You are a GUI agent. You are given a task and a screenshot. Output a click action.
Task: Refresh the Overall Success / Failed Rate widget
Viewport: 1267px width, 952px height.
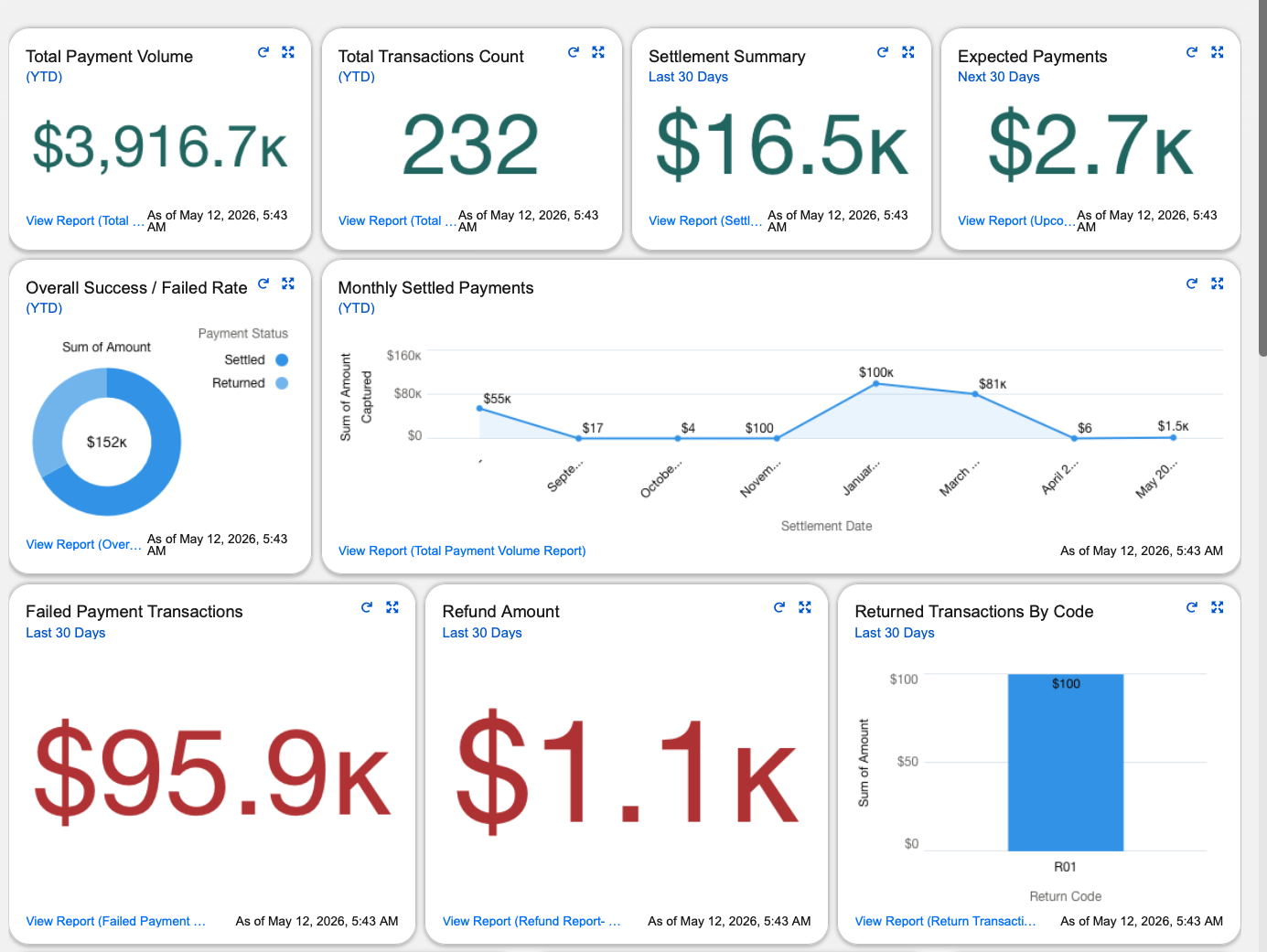point(263,283)
